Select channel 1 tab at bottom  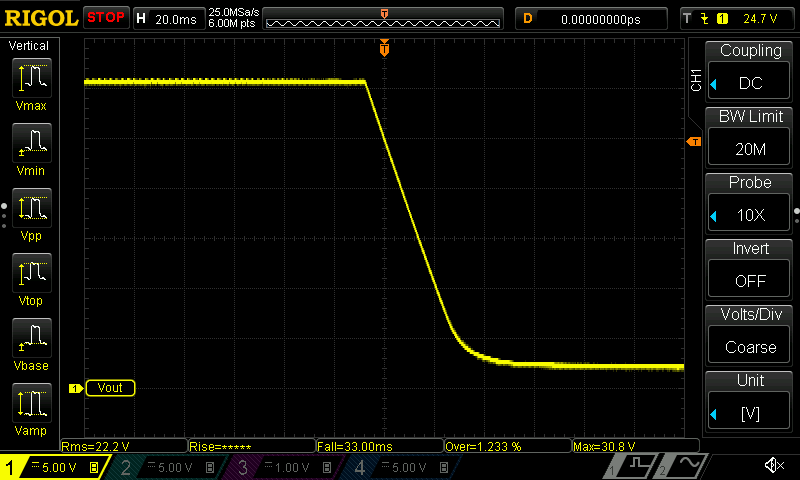[x=52, y=467]
